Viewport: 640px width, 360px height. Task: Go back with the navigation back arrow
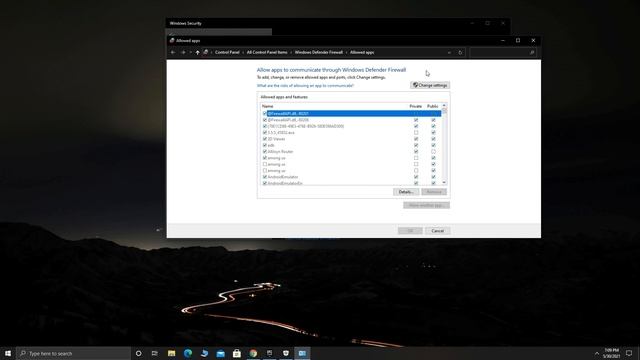tap(173, 53)
